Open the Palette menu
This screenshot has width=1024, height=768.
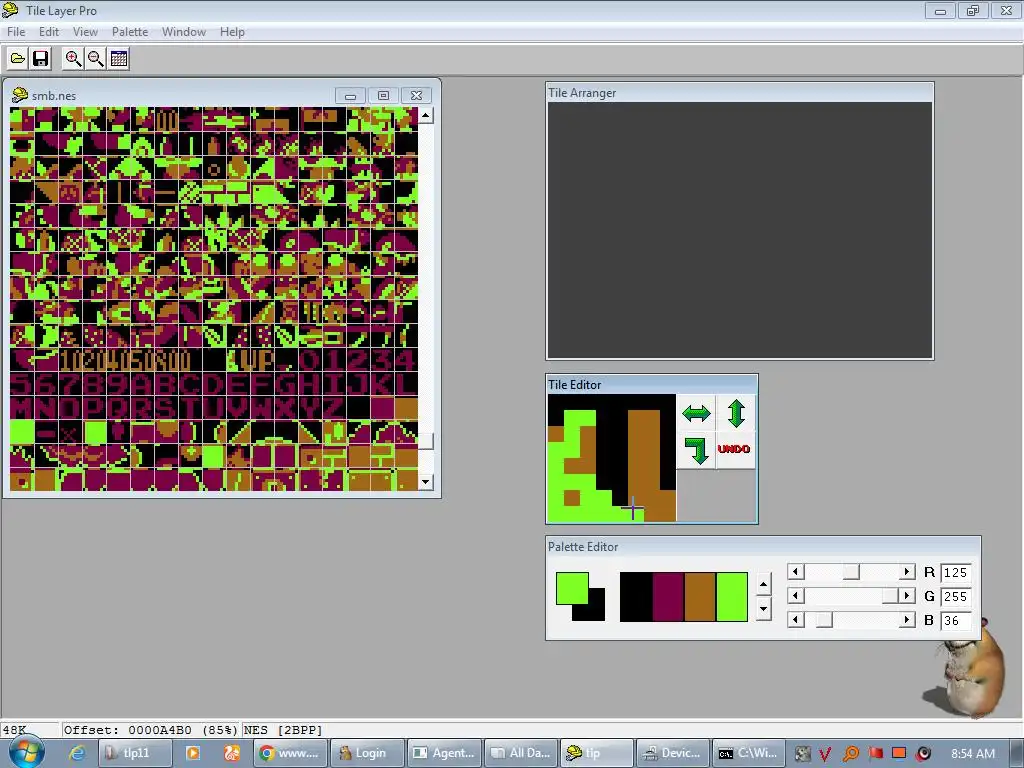[x=130, y=31]
